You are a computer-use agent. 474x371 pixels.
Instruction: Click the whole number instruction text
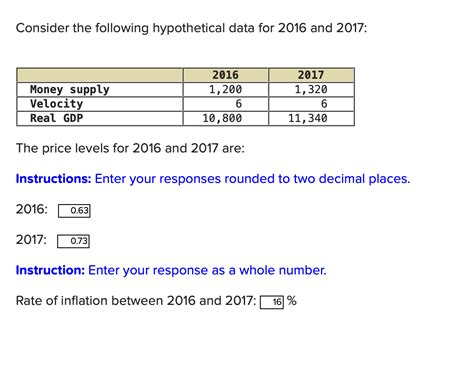point(171,270)
